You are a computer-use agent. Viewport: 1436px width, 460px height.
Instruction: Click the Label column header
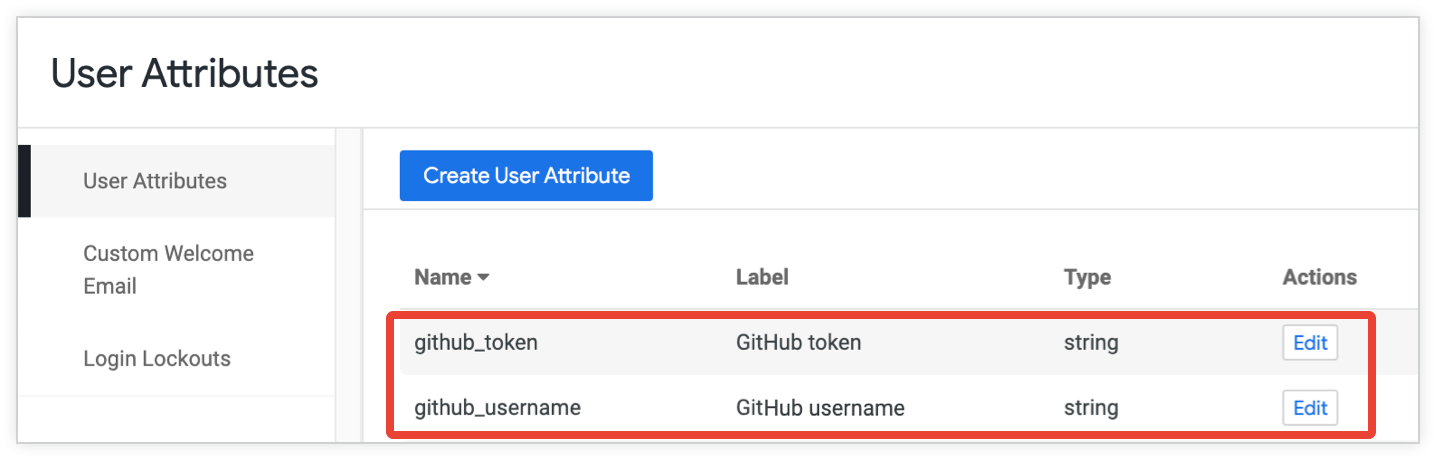(762, 277)
